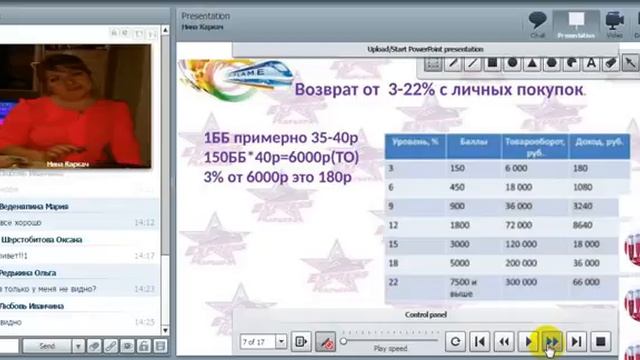Open the dropdown arrow beside Send
The image size is (640, 360).
pos(78,346)
